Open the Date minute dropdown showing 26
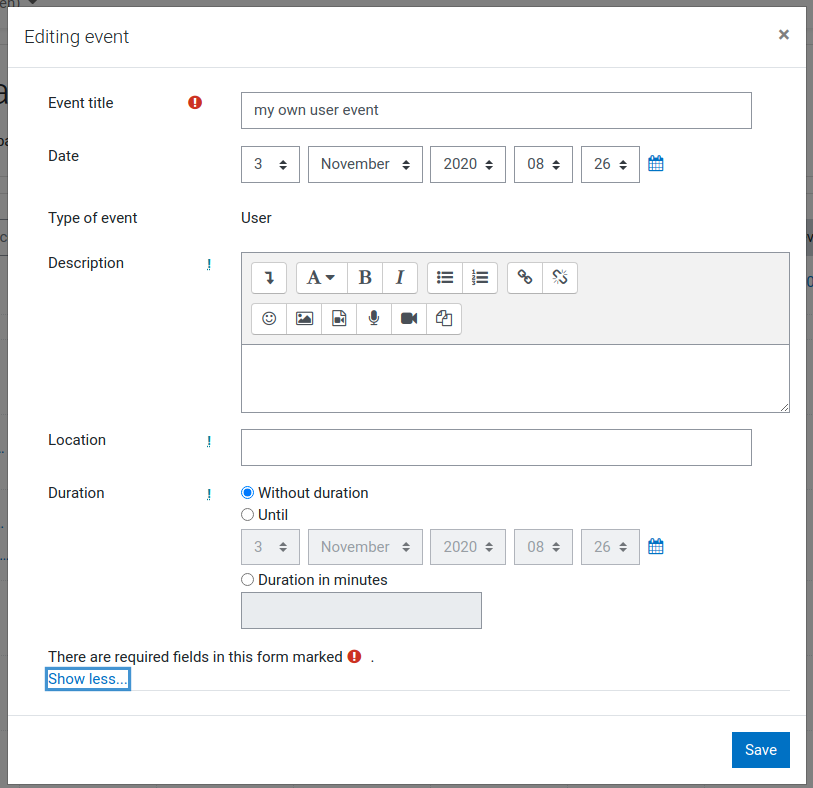Image resolution: width=813 pixels, height=788 pixels. [x=610, y=164]
